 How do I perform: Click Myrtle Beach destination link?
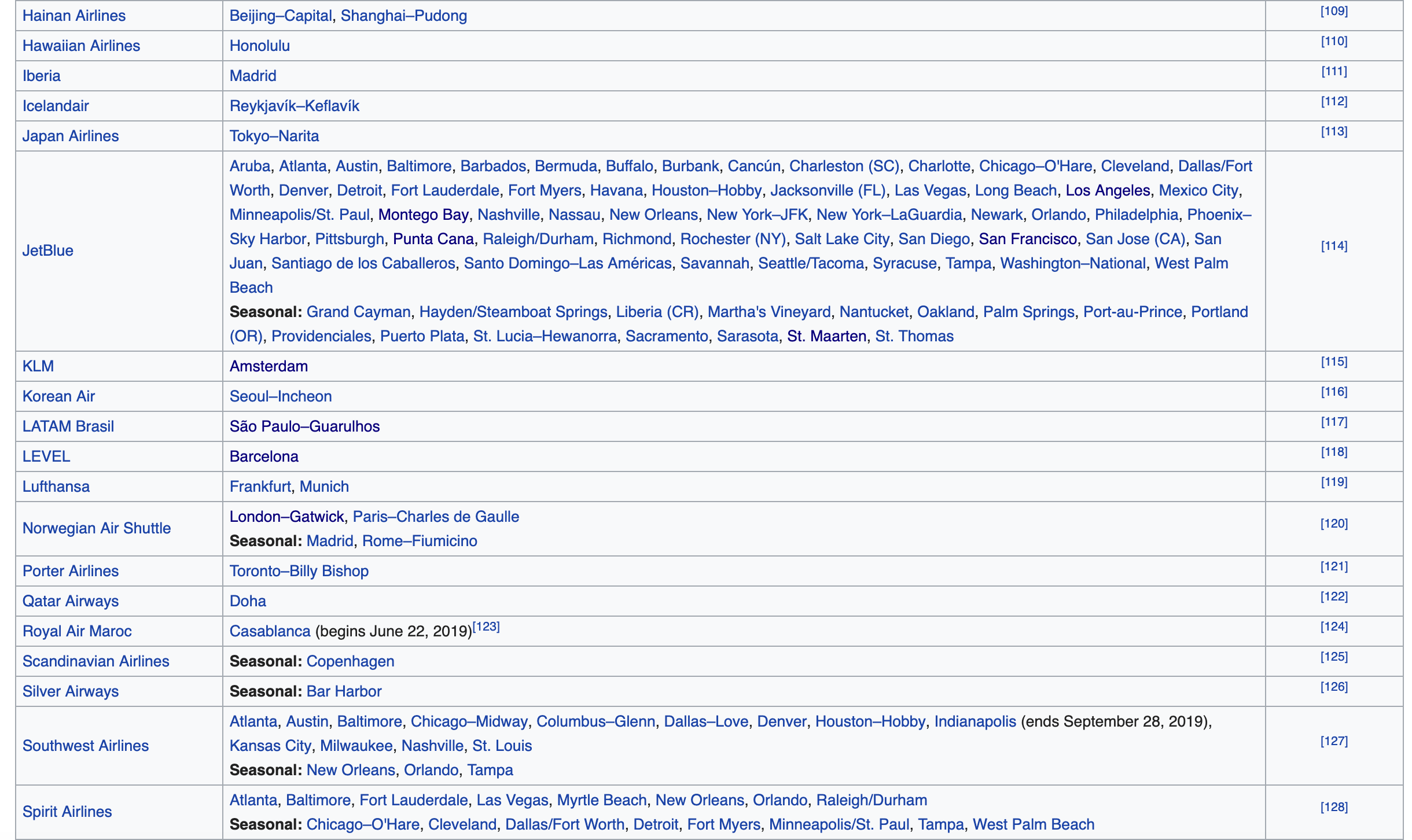tap(601, 800)
